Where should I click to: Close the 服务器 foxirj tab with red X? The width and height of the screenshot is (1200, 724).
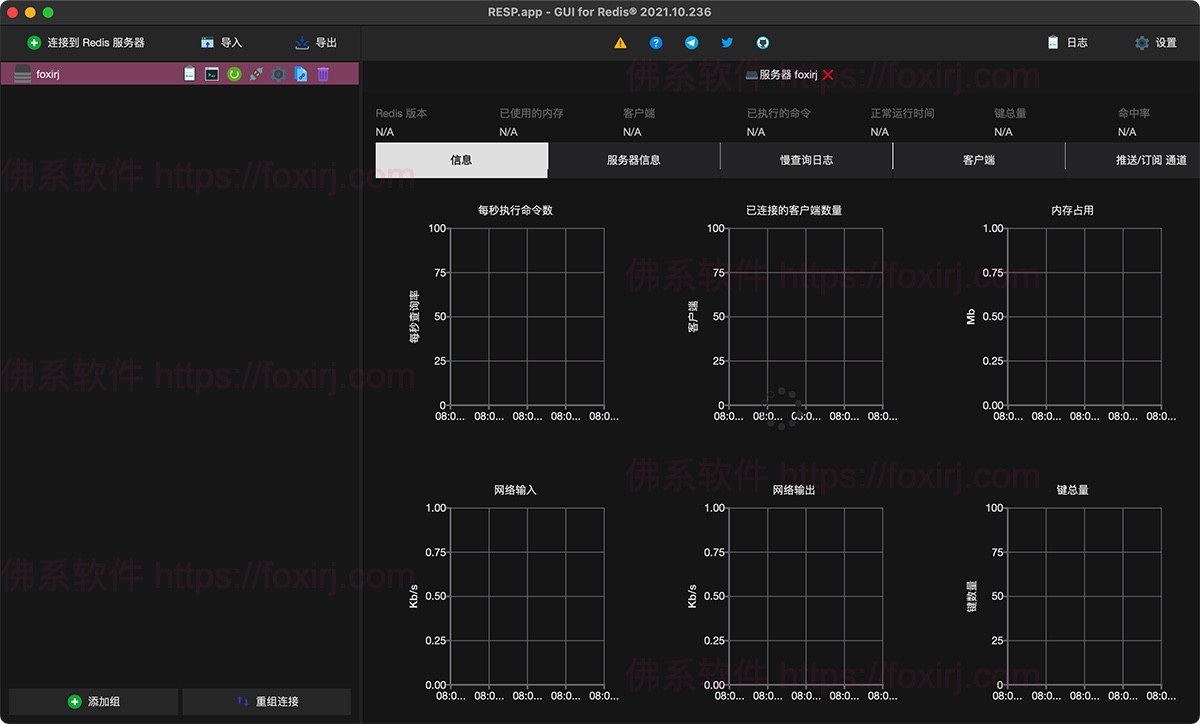pos(828,75)
